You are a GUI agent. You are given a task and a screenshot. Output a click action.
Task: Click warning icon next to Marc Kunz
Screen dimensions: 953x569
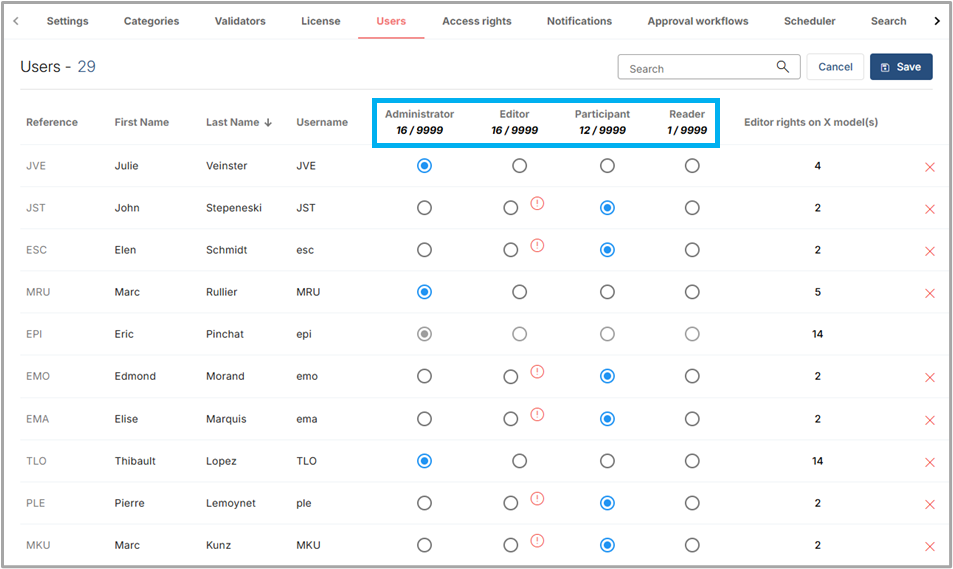(537, 541)
